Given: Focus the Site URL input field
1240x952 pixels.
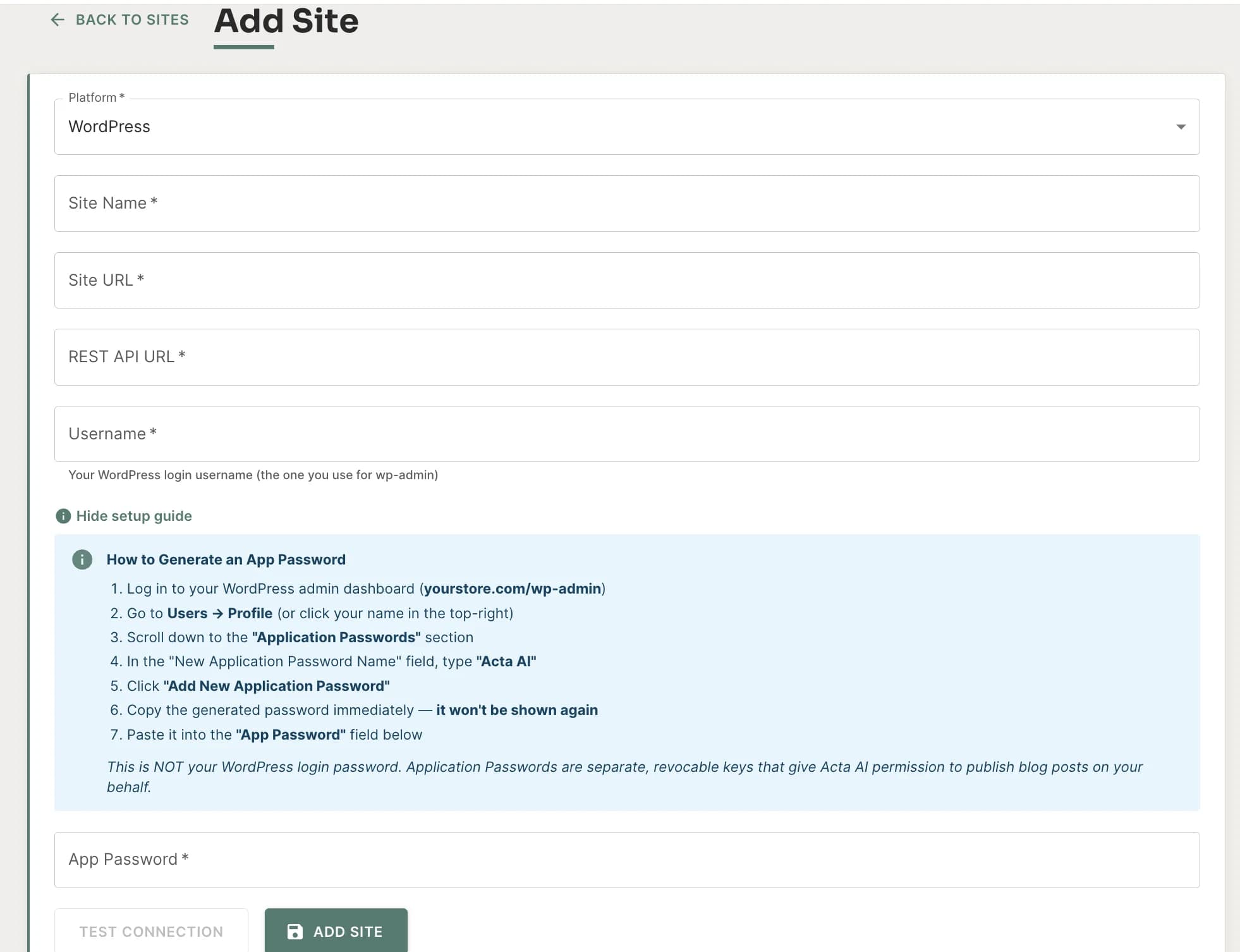Looking at the screenshot, I should 626,280.
